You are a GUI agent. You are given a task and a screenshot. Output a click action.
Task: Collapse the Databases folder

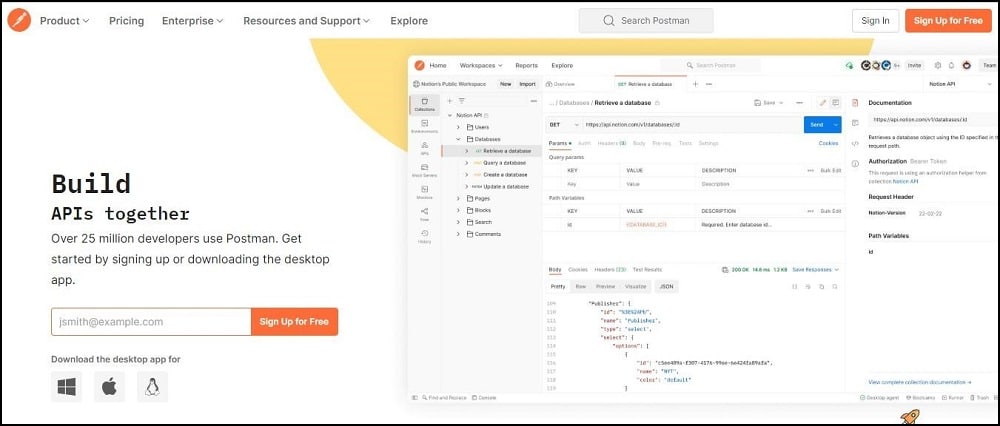458,139
